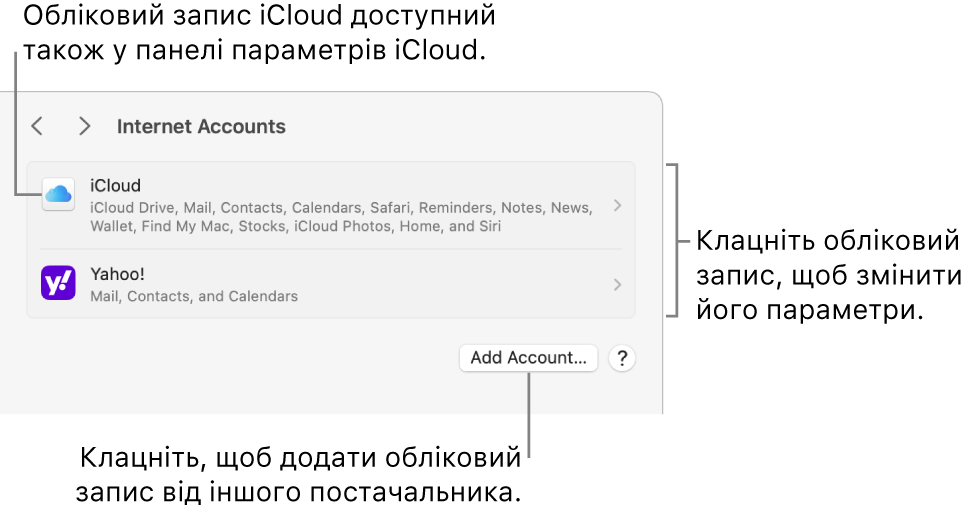The width and height of the screenshot is (968, 513).
Task: Open help with the question mark button
Action: [x=622, y=358]
